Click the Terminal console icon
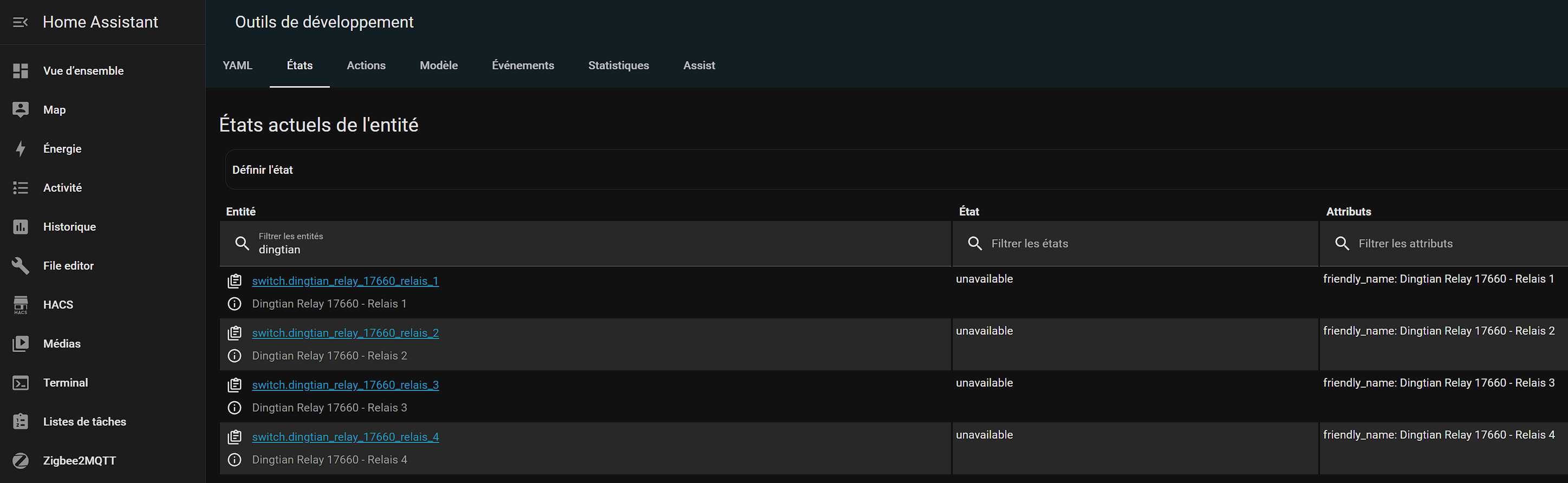 (x=20, y=383)
